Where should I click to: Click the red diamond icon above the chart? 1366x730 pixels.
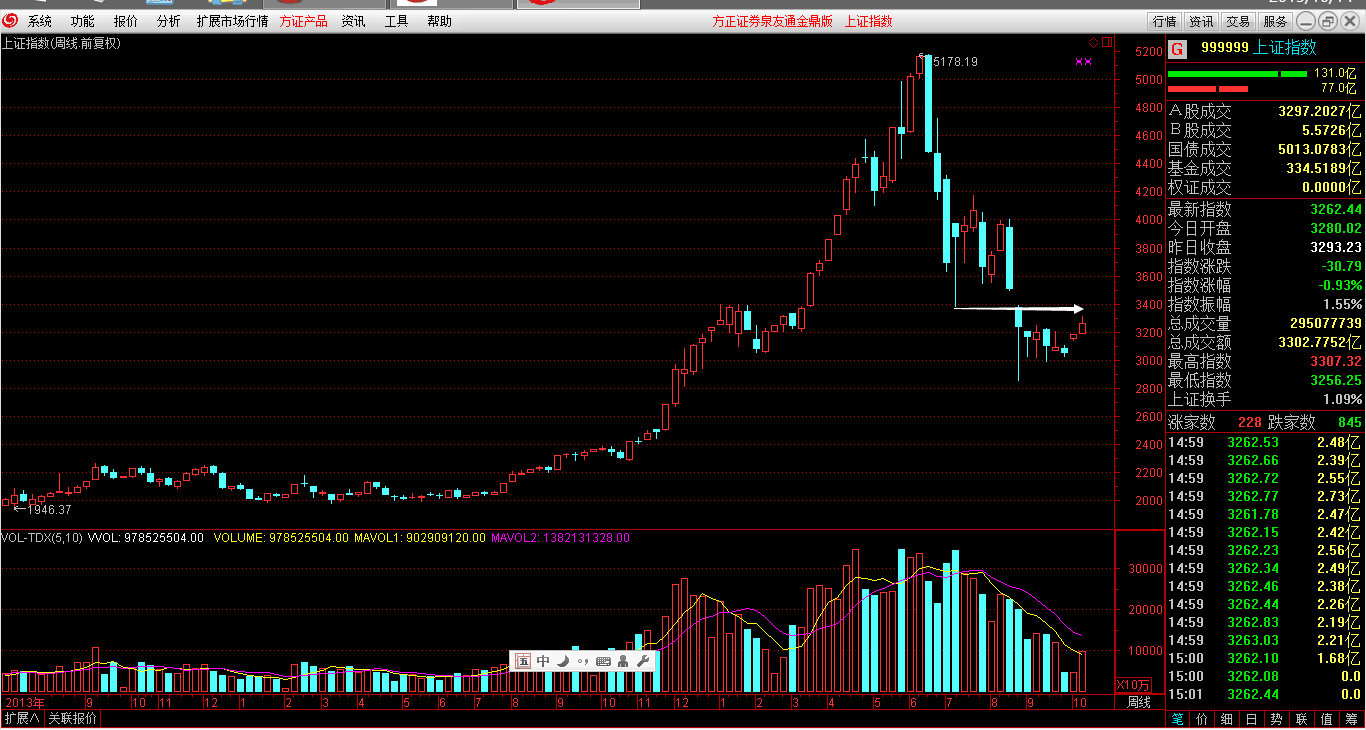coord(1094,42)
